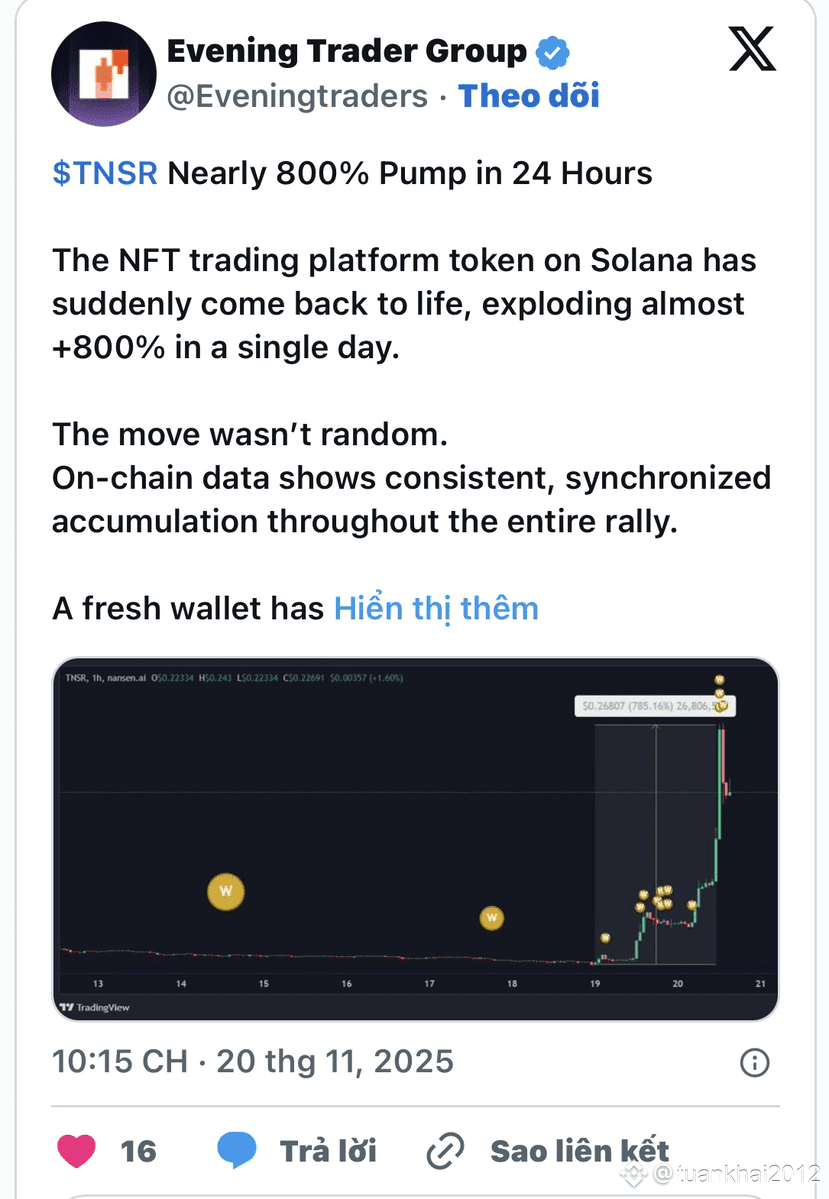Open the post info circle icon
The width and height of the screenshot is (829, 1199).
pyautogui.click(x=754, y=1062)
